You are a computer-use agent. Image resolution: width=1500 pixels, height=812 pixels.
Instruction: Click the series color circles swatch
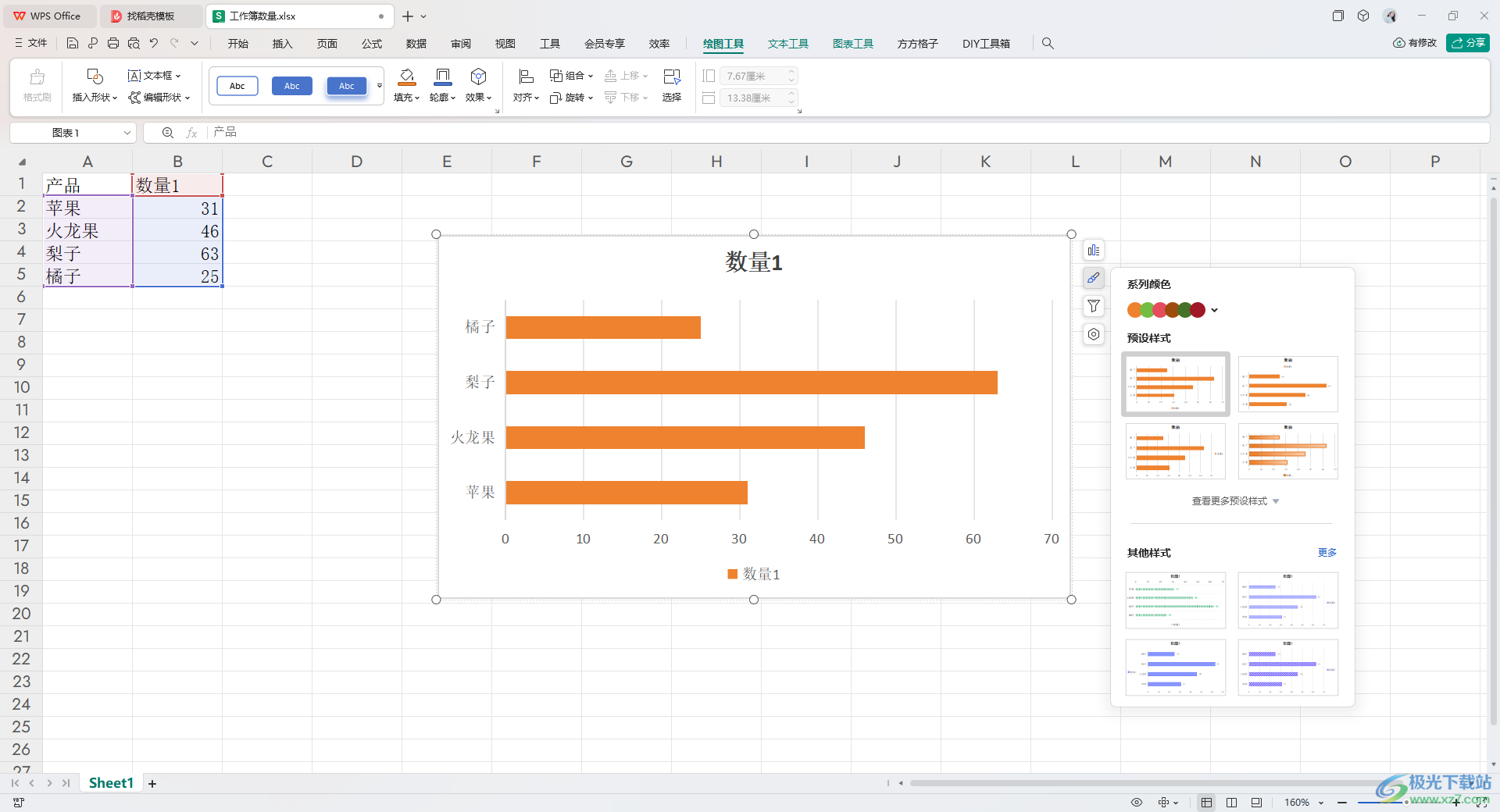1166,310
